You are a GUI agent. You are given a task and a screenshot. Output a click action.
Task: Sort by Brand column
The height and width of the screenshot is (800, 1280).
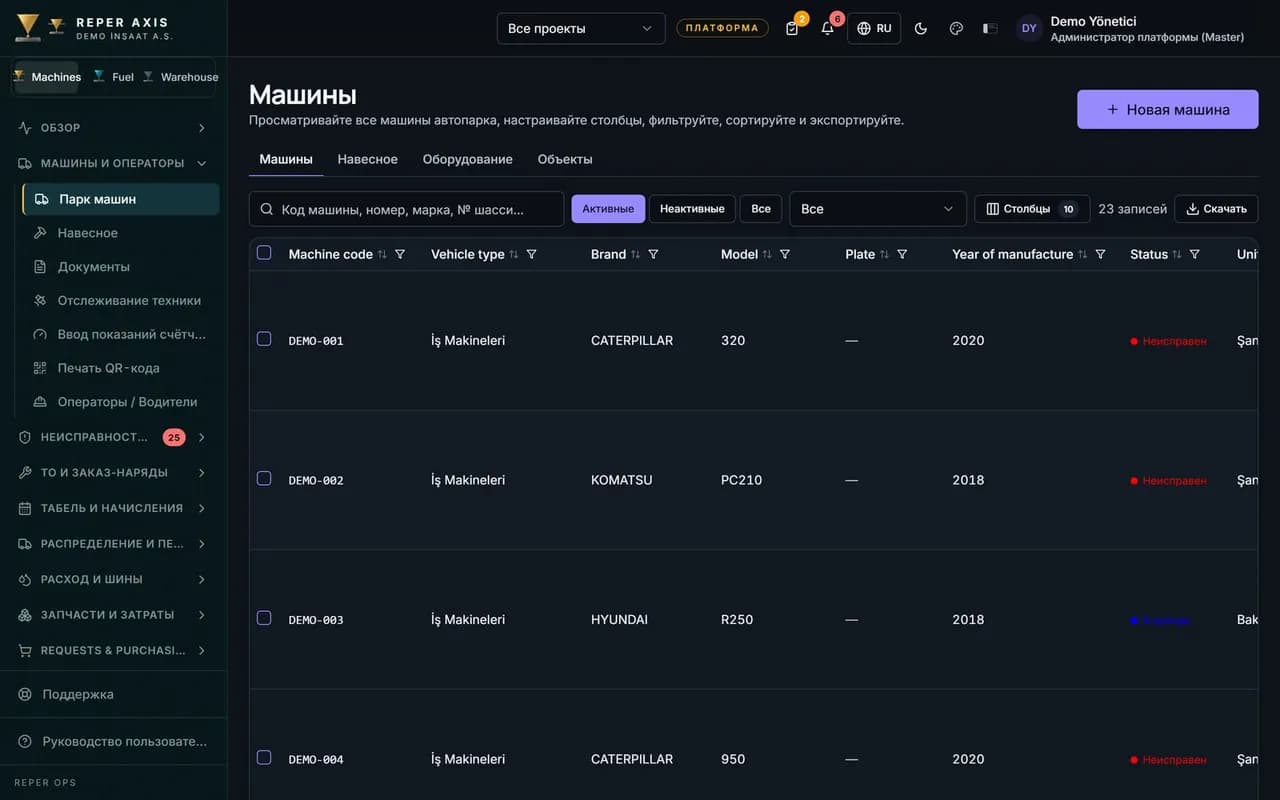636,254
